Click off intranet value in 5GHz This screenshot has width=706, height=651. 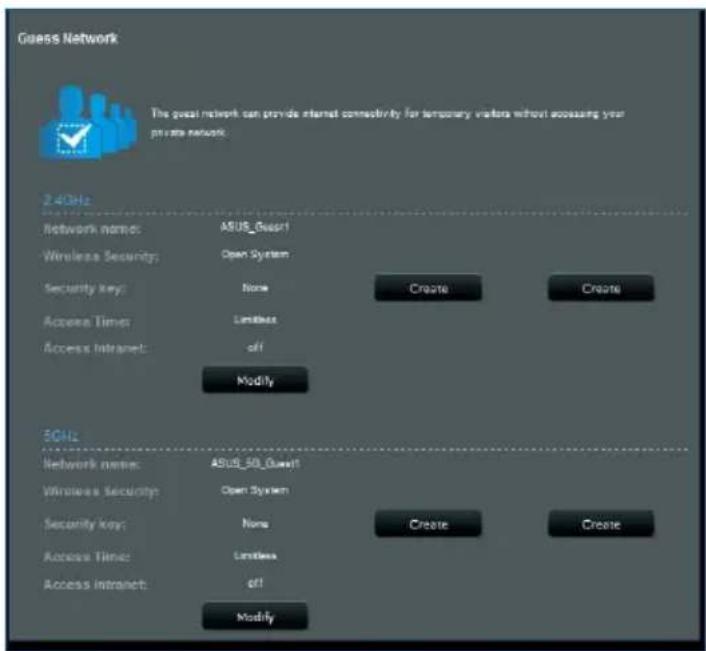coord(255,583)
